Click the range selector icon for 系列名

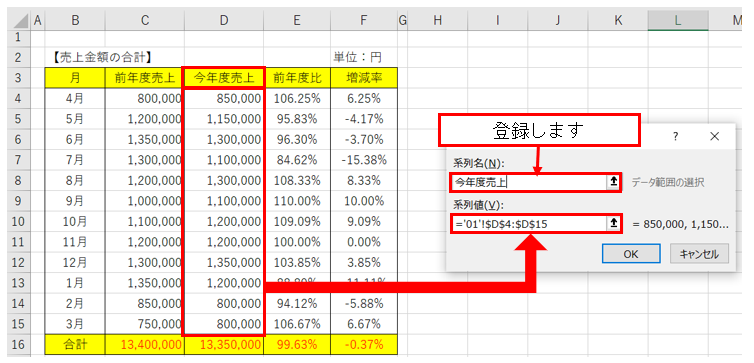613,182
